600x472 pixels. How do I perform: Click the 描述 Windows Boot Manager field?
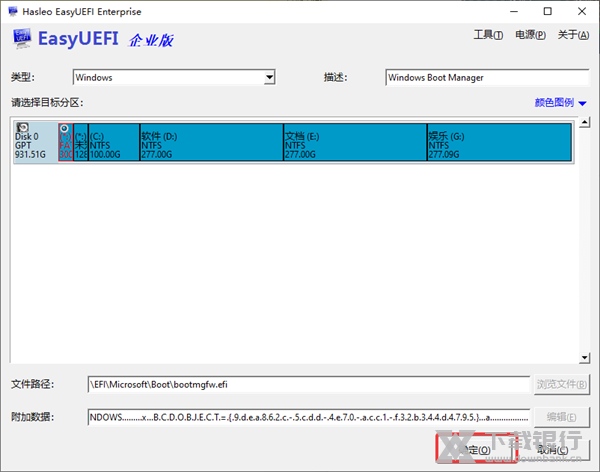click(487, 78)
